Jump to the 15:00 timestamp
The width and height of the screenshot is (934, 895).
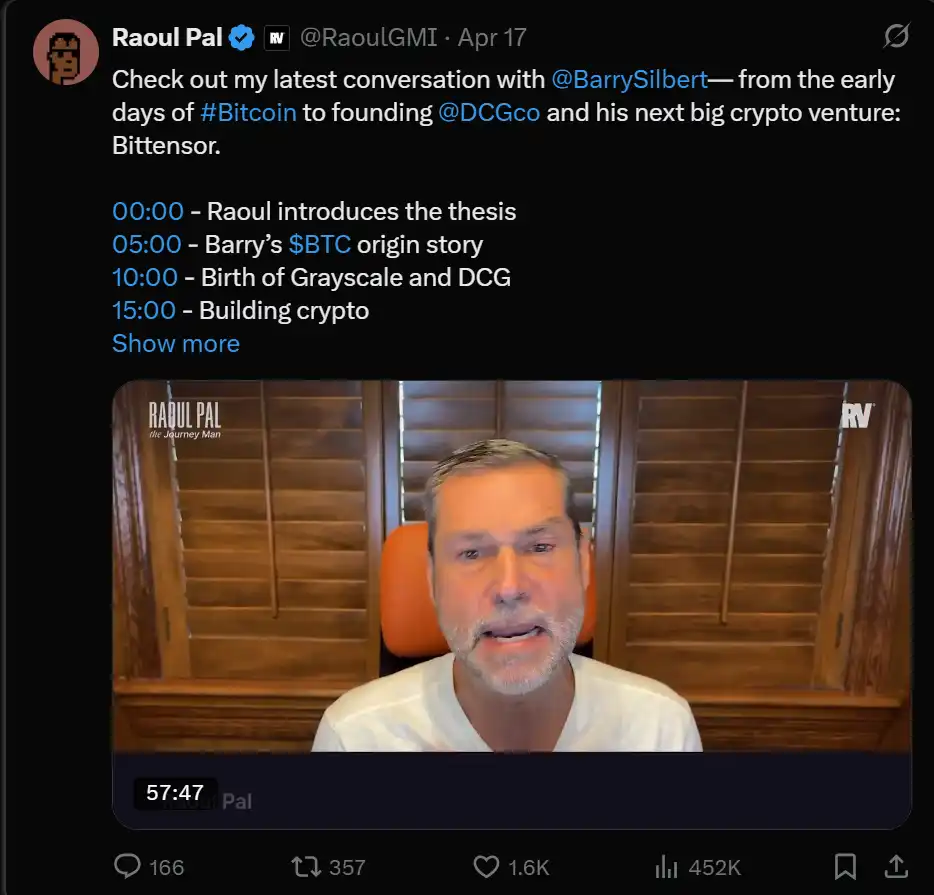pyautogui.click(x=145, y=310)
